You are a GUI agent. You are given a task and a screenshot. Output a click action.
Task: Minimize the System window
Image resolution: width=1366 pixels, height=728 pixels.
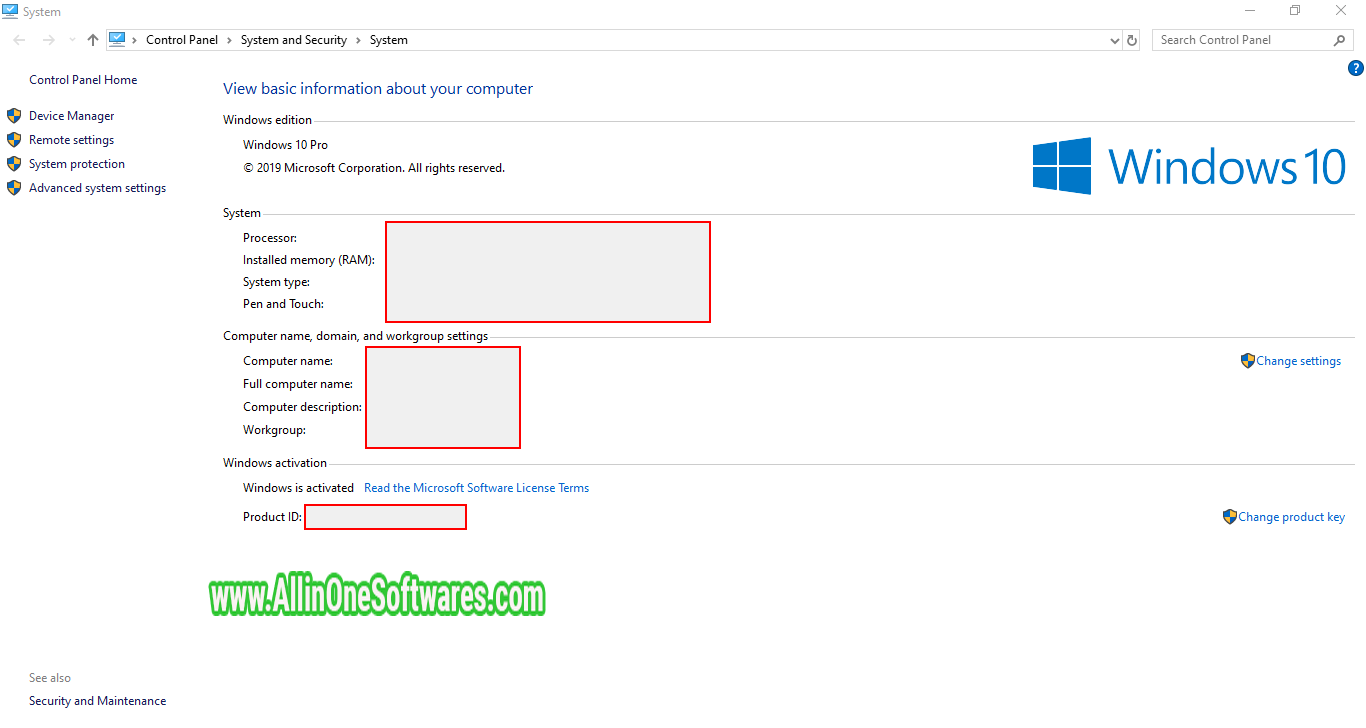[x=1250, y=11]
